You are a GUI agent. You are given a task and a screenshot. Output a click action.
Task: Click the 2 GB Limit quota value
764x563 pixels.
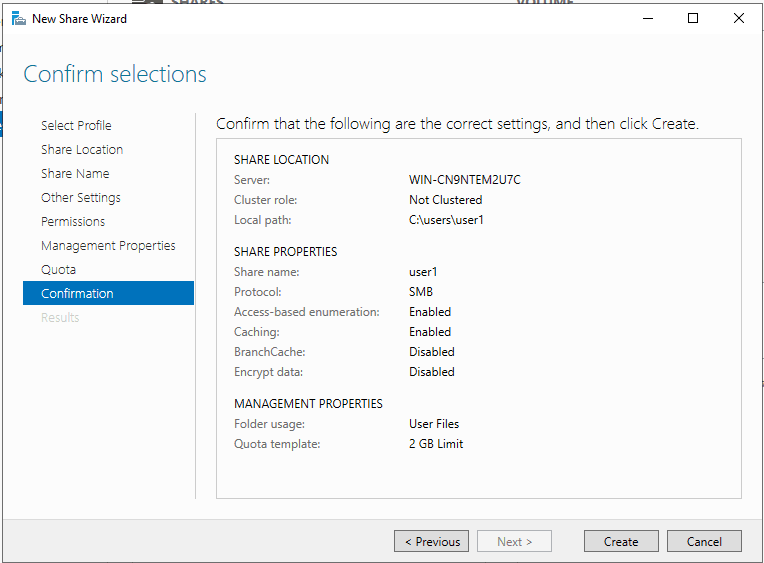tap(436, 444)
